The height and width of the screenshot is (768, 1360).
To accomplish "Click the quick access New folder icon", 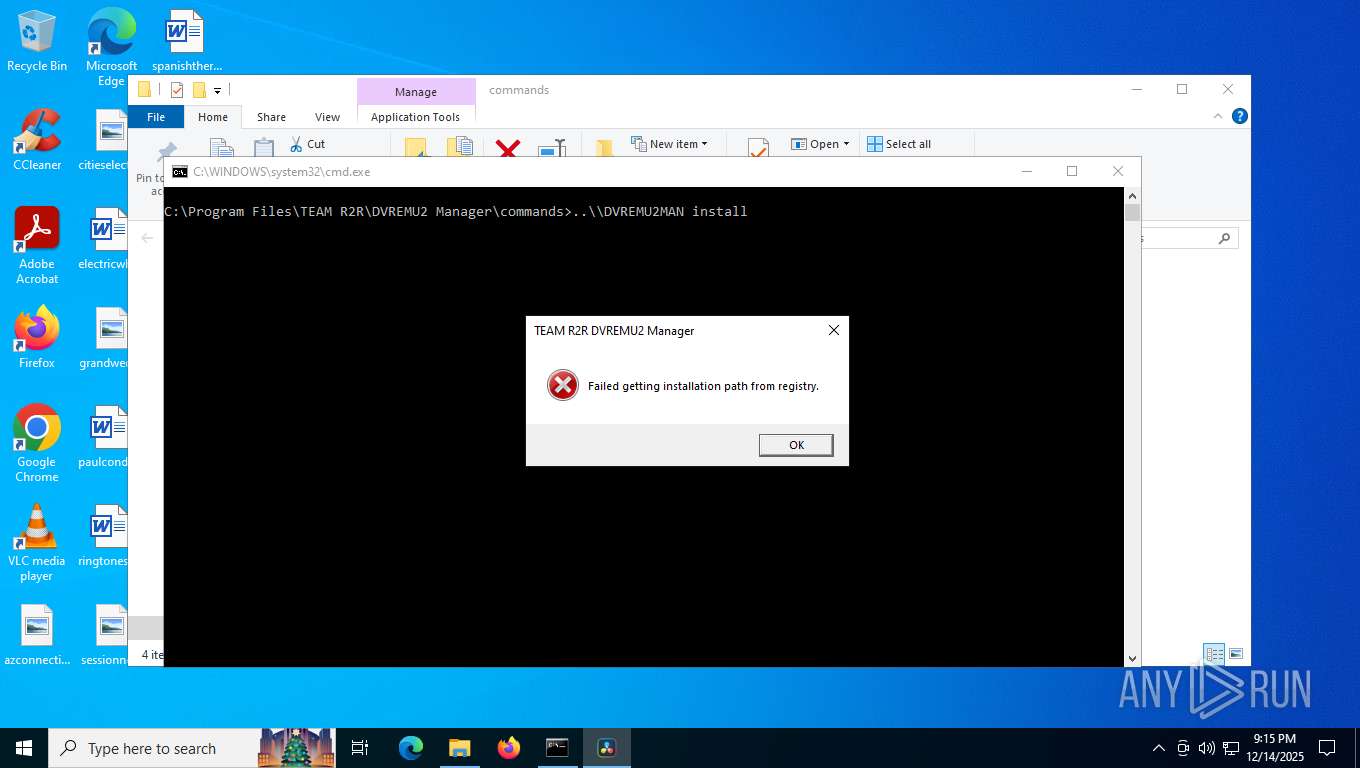I will (x=199, y=90).
